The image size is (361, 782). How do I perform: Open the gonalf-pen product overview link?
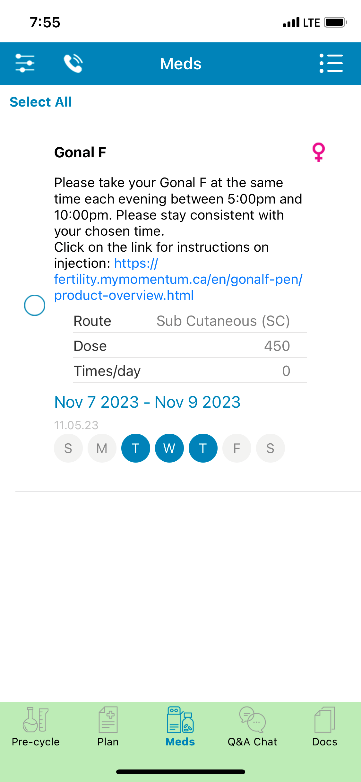tap(178, 280)
